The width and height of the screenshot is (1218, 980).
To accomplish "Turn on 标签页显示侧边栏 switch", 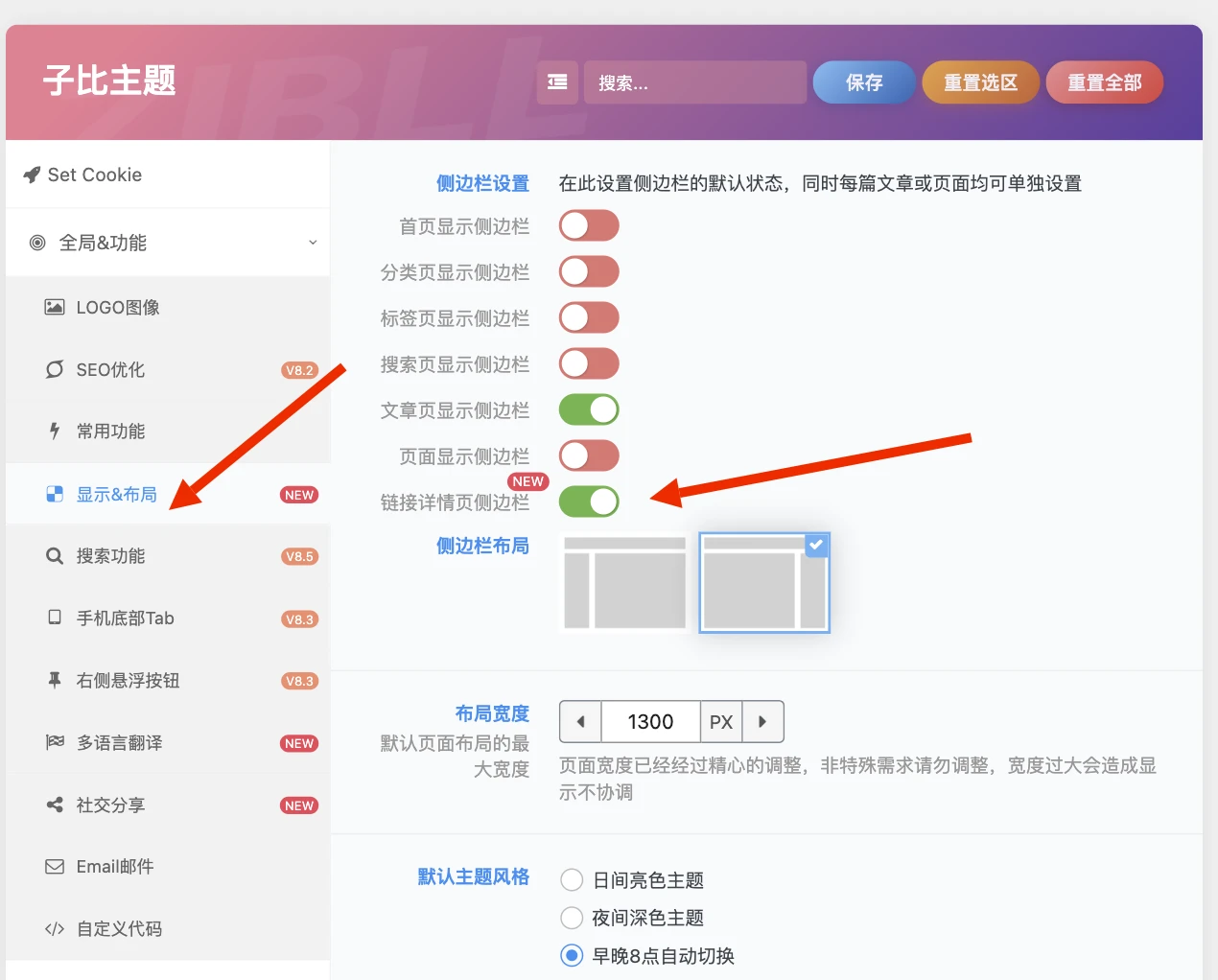I will click(589, 318).
